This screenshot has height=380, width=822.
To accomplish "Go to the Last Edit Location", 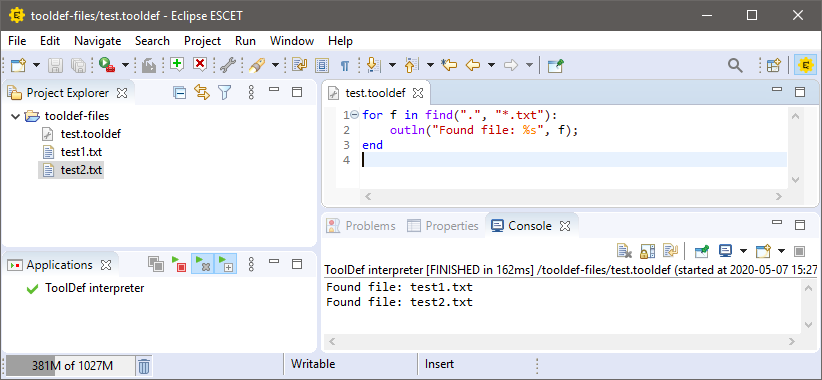I will click(449, 65).
